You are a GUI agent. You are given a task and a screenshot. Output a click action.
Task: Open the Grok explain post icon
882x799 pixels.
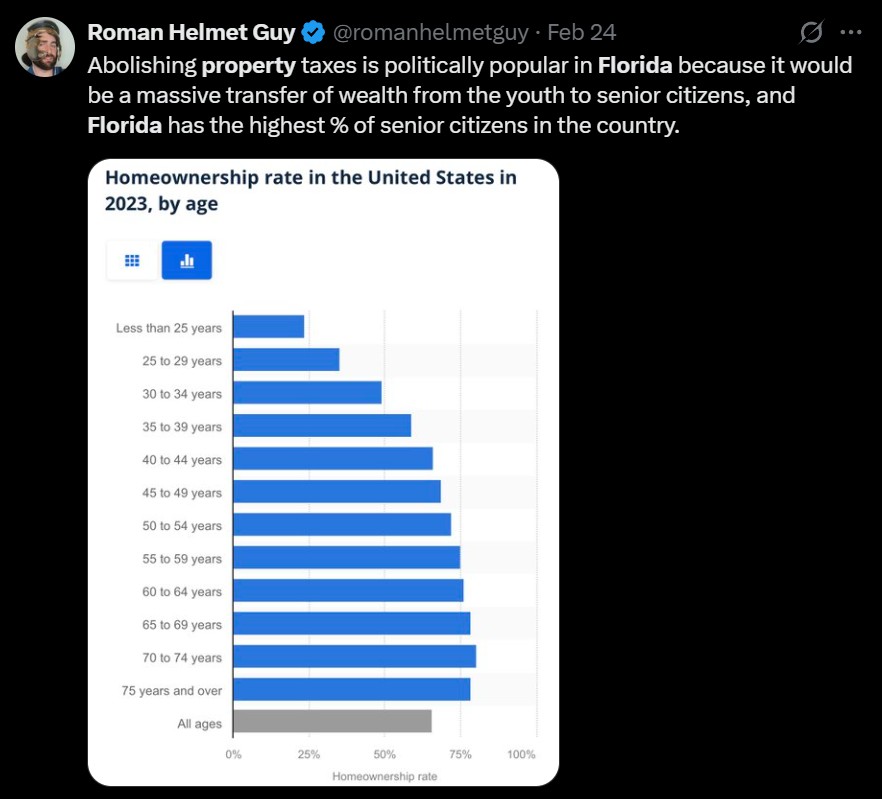[811, 33]
